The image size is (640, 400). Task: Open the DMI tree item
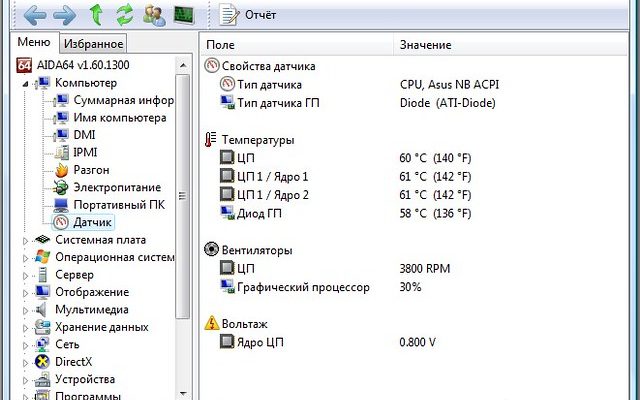[x=84, y=135]
